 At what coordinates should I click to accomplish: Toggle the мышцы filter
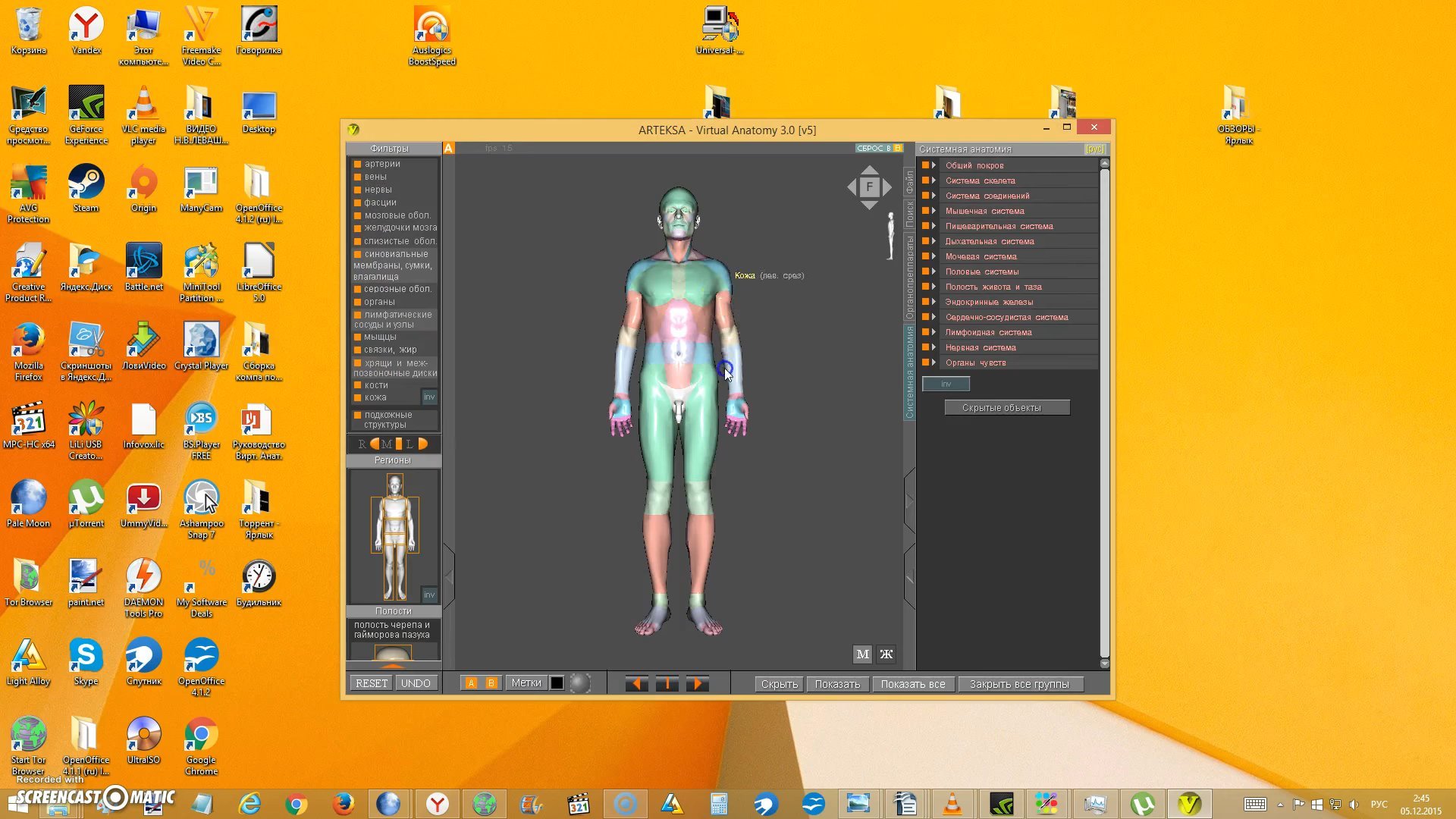pyautogui.click(x=357, y=337)
